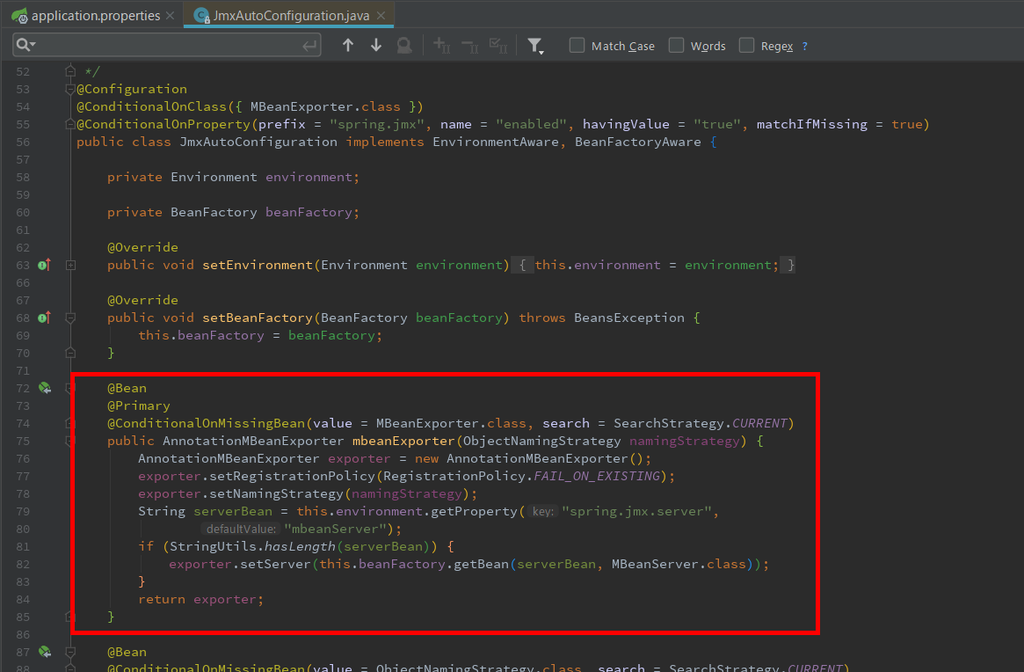Click the find all usages icon
The image size is (1024, 672).
point(404,45)
